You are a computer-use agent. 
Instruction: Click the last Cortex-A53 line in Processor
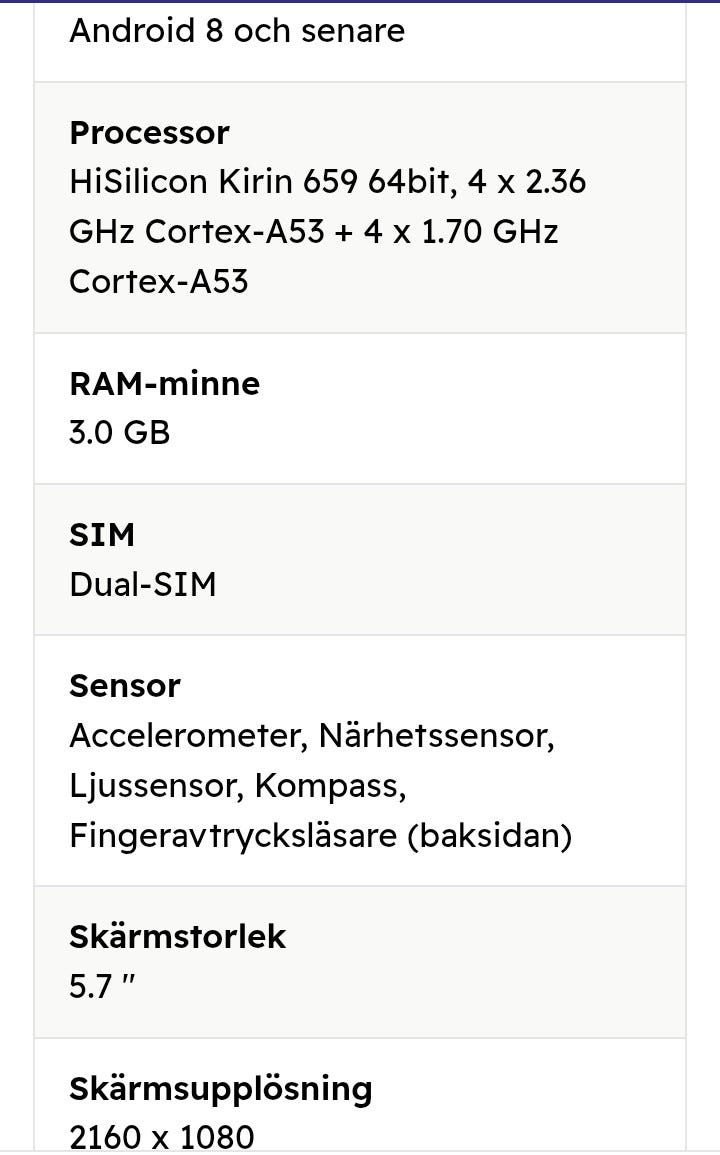(158, 282)
